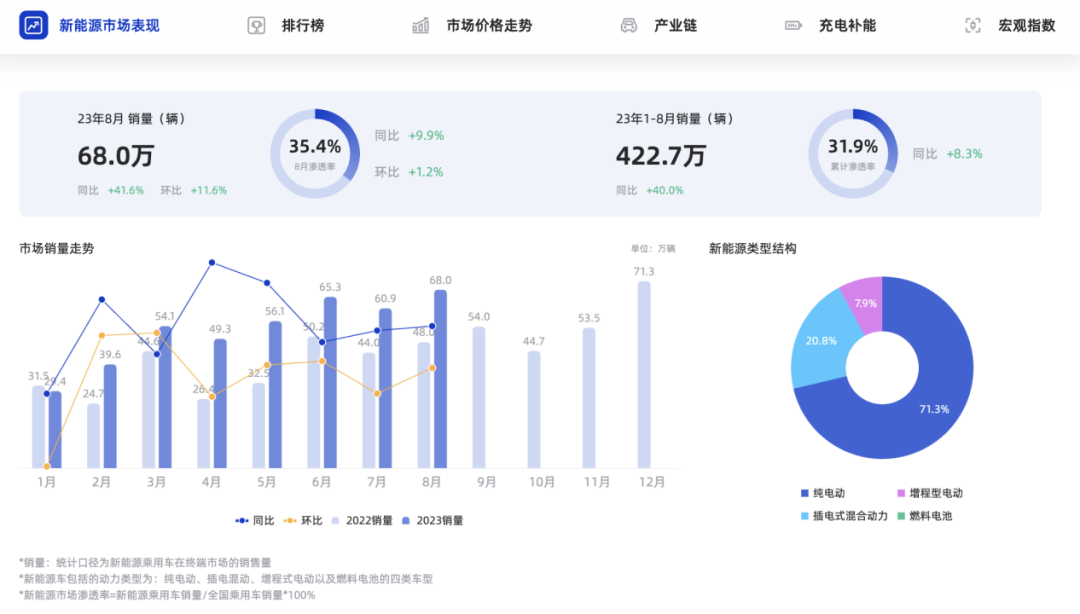Toggle 插电式混合动力 legend entry
Image resolution: width=1080 pixels, height=614 pixels.
click(843, 516)
